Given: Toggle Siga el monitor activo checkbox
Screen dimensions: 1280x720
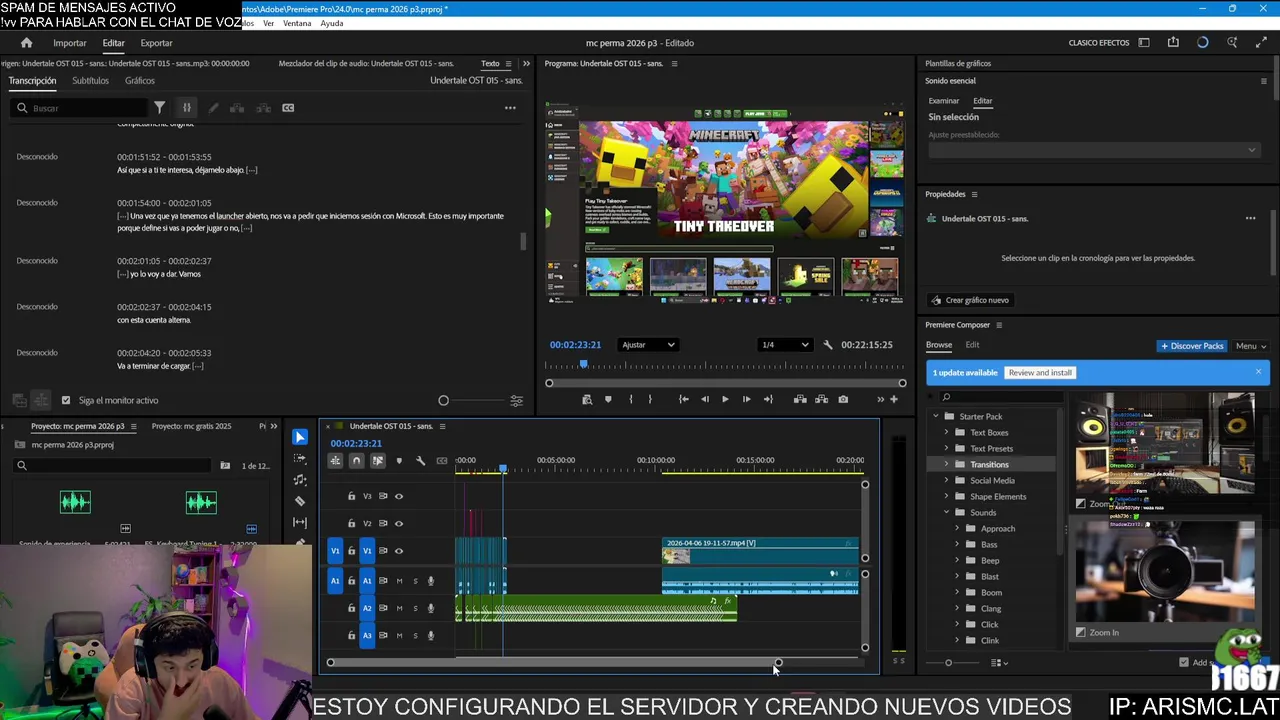Looking at the screenshot, I should [66, 400].
